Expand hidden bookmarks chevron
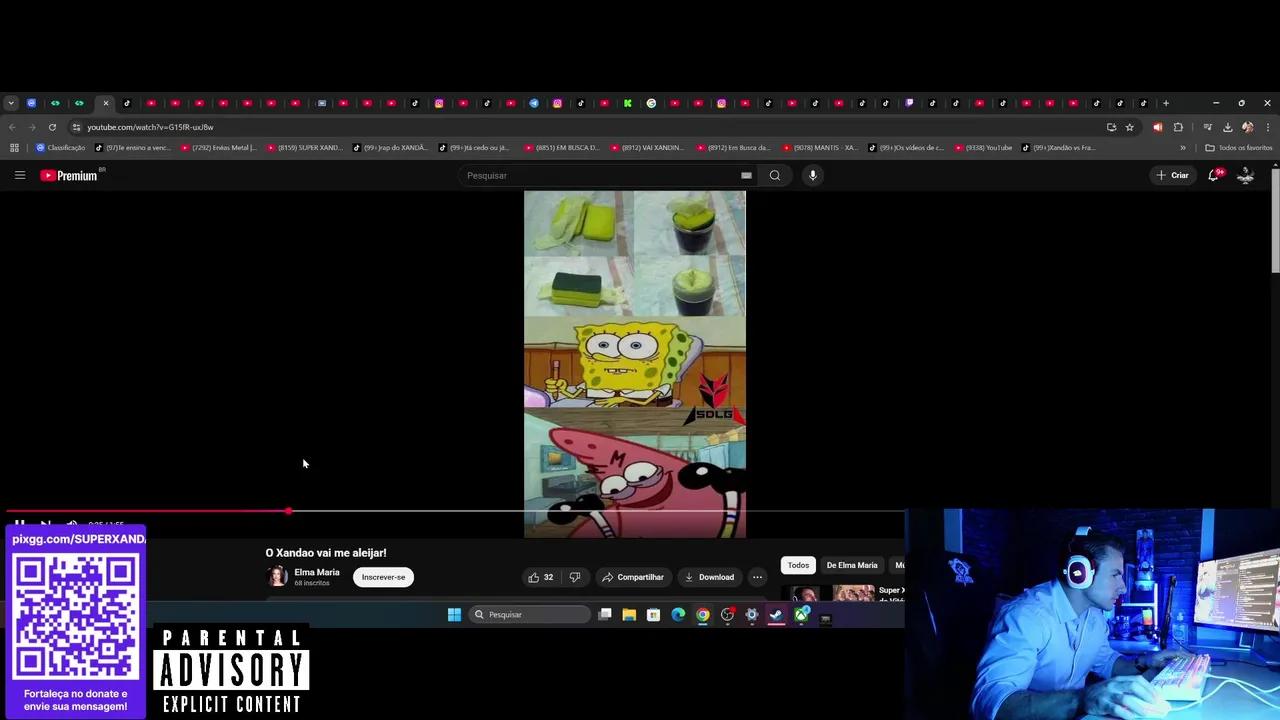This screenshot has height=720, width=1280. tap(1183, 147)
